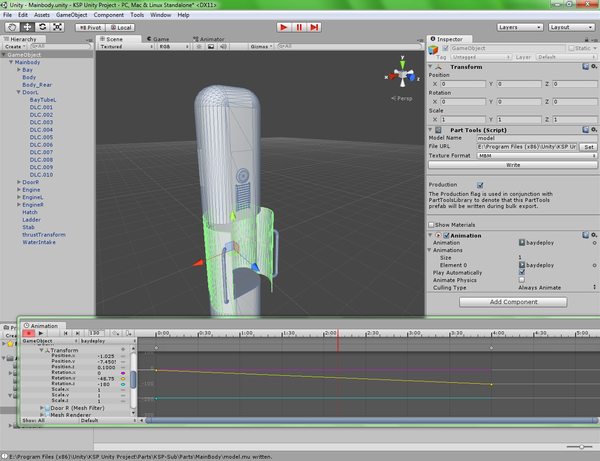Image resolution: width=600 pixels, height=461 pixels.
Task: Switch to the Game tab
Action: [x=159, y=37]
